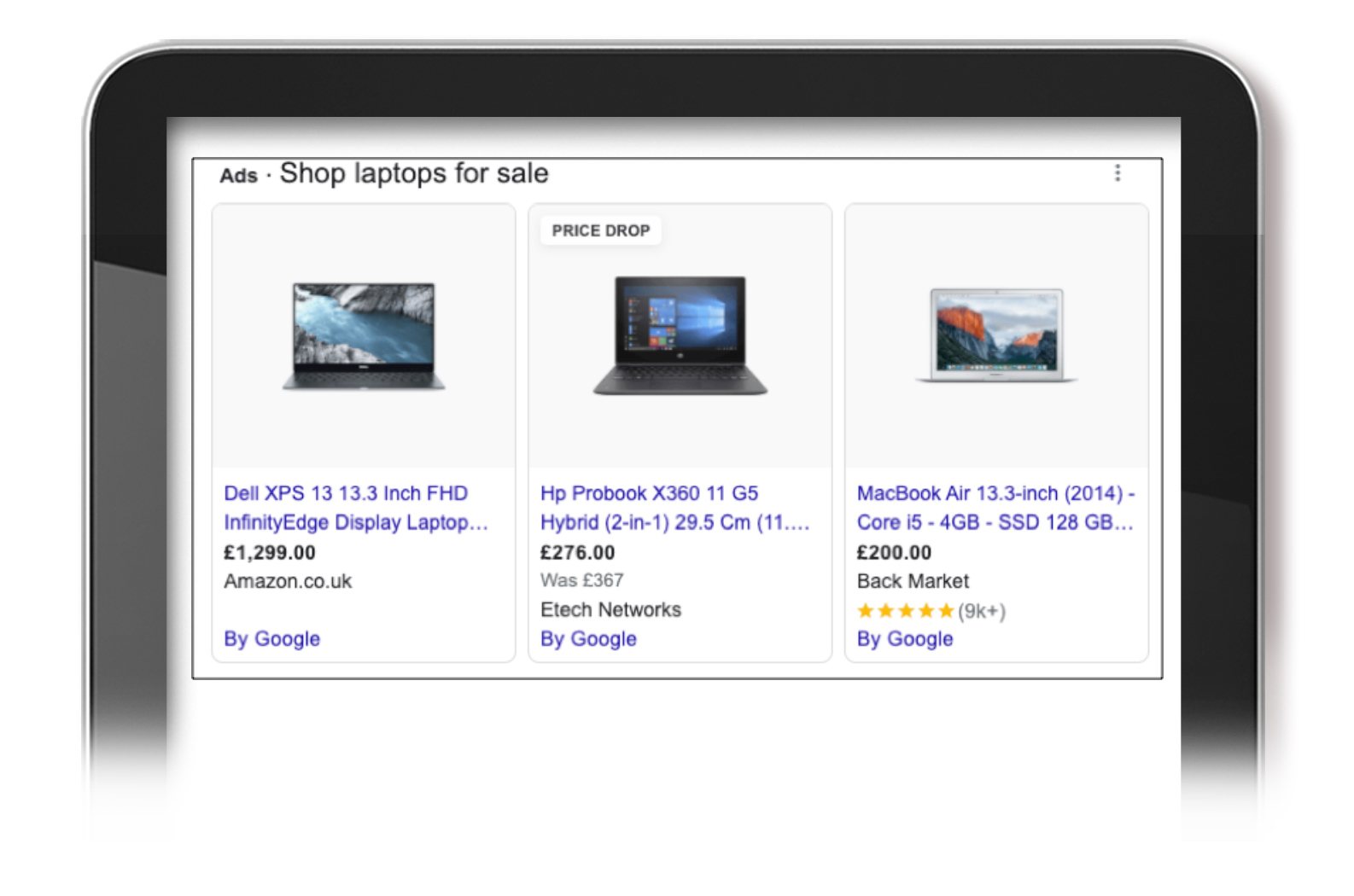This screenshot has width=1354, height=896.
Task: Click the Back Market seller name
Action: (x=913, y=581)
